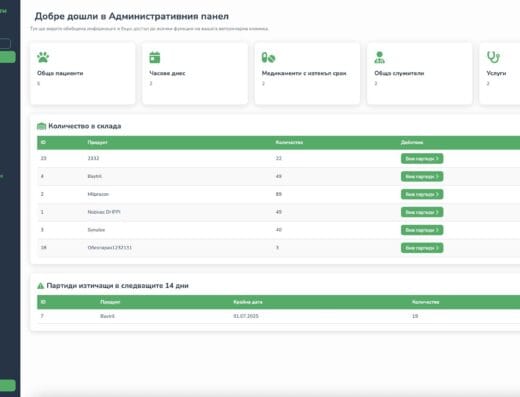The width and height of the screenshot is (520, 397).
Task: Click the Количество header in the stock table
Action: (x=289, y=142)
